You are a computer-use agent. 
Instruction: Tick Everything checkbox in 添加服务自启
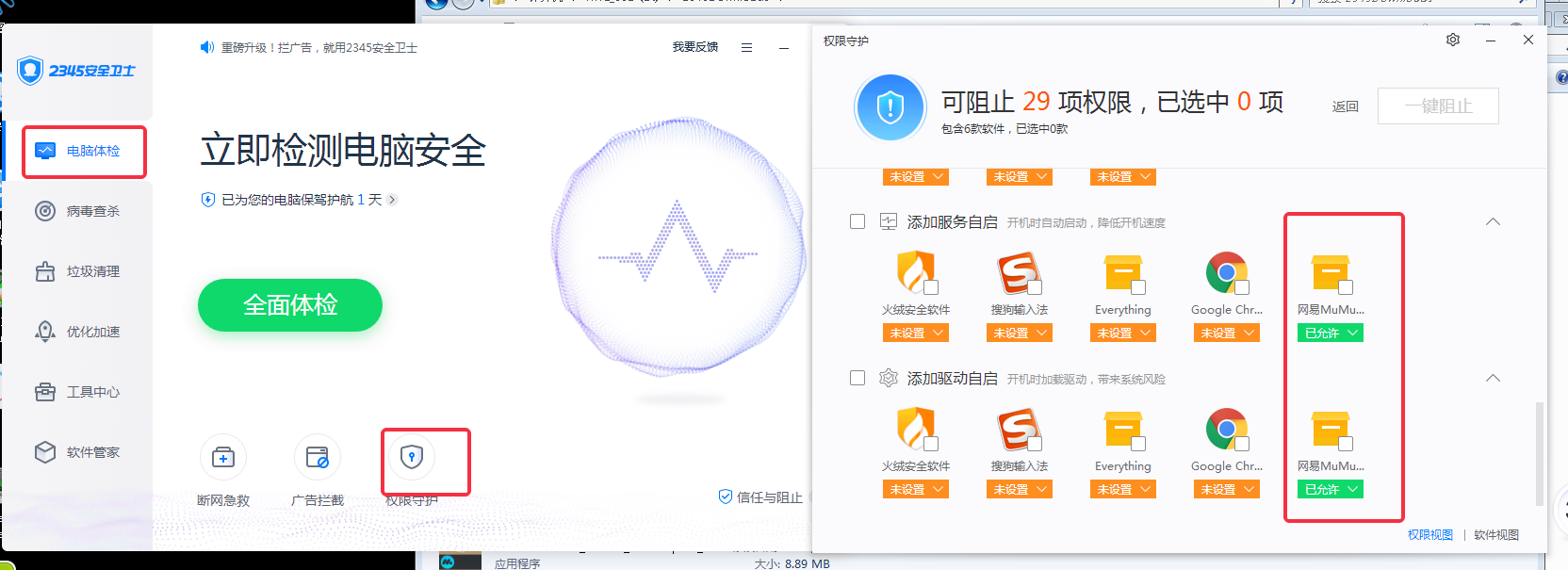(1138, 287)
